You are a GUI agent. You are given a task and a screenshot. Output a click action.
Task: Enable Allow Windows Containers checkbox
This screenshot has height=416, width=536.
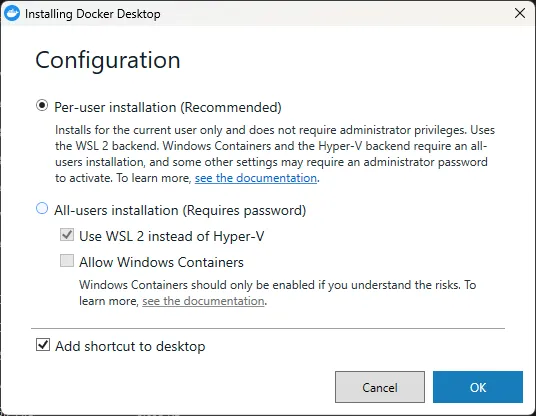point(67,261)
